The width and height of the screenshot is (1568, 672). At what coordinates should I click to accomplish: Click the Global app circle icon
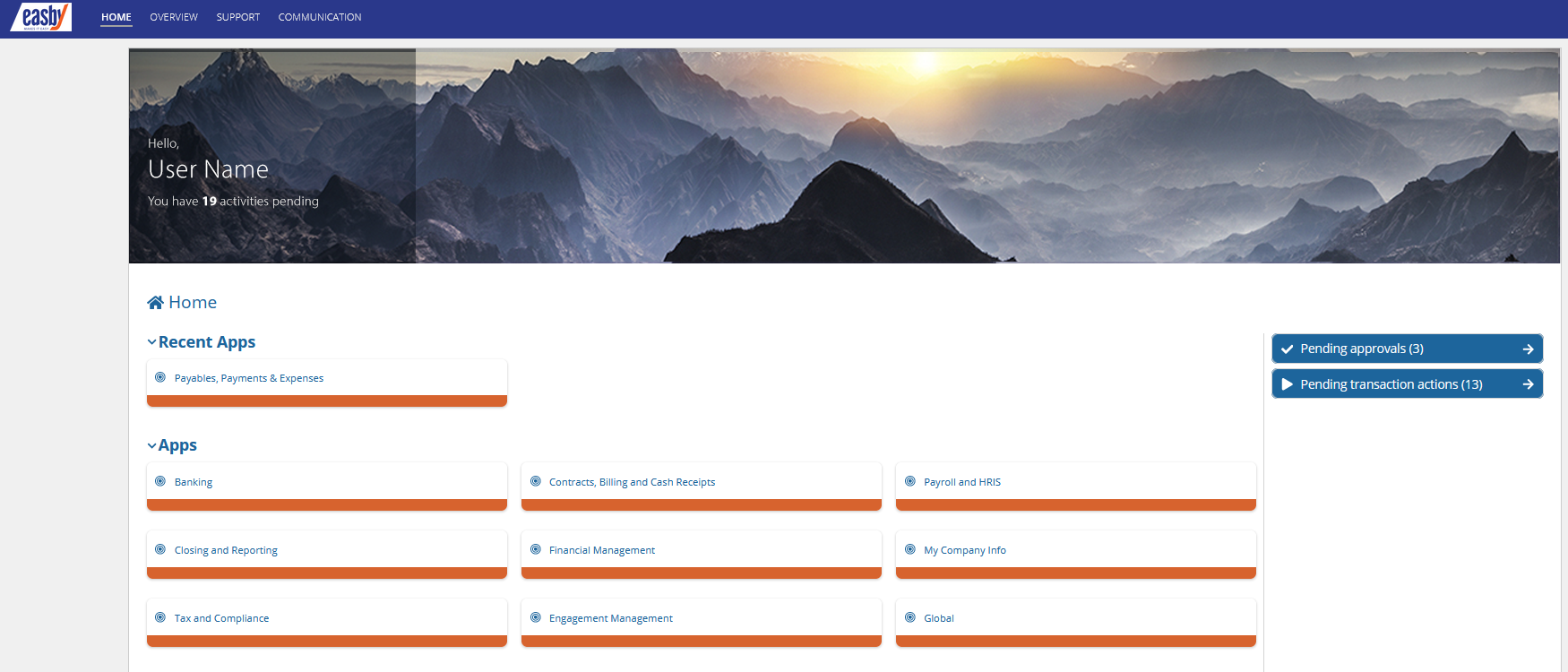909,618
